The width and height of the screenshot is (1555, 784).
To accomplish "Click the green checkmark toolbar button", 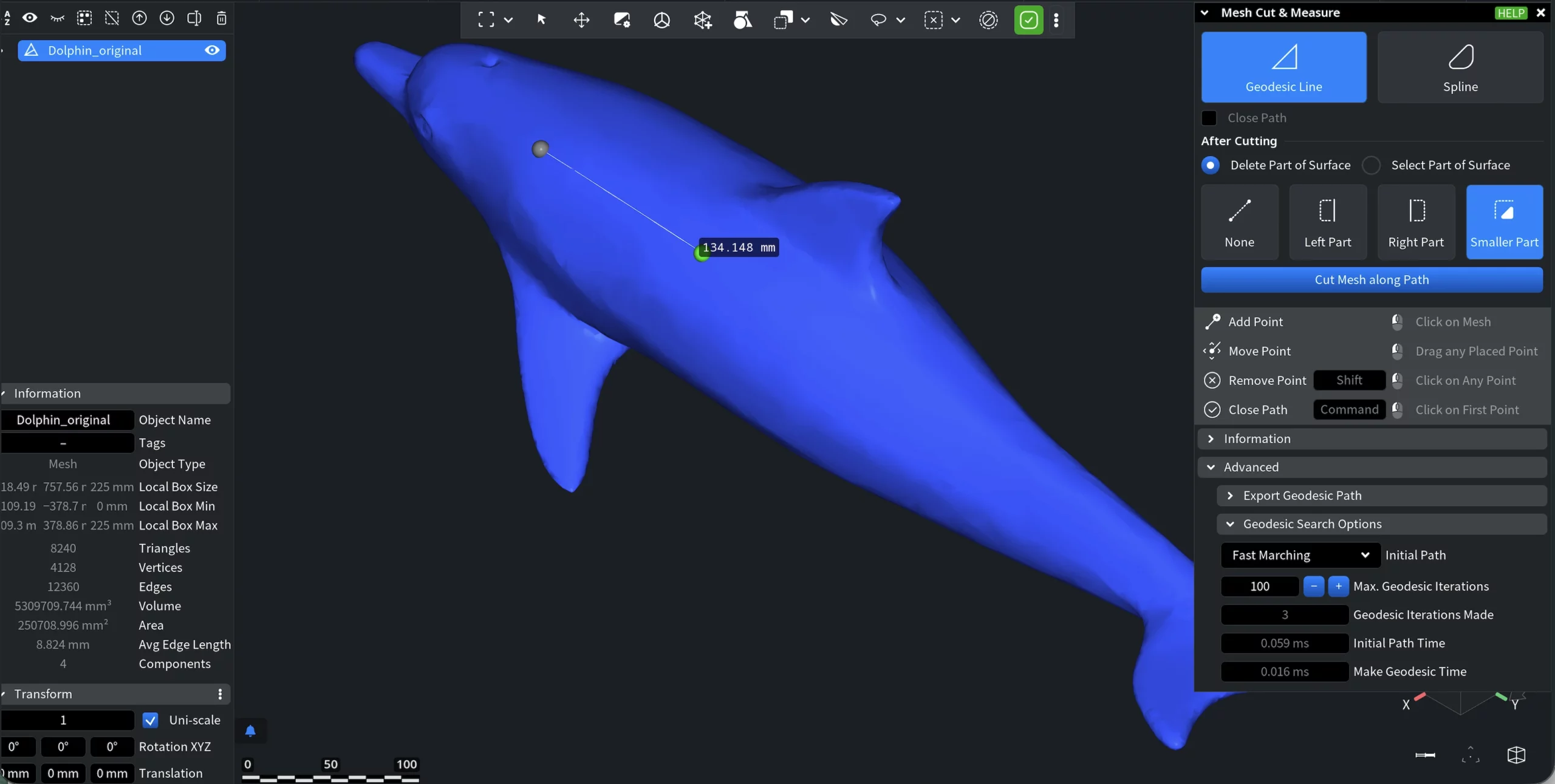I will point(1028,19).
